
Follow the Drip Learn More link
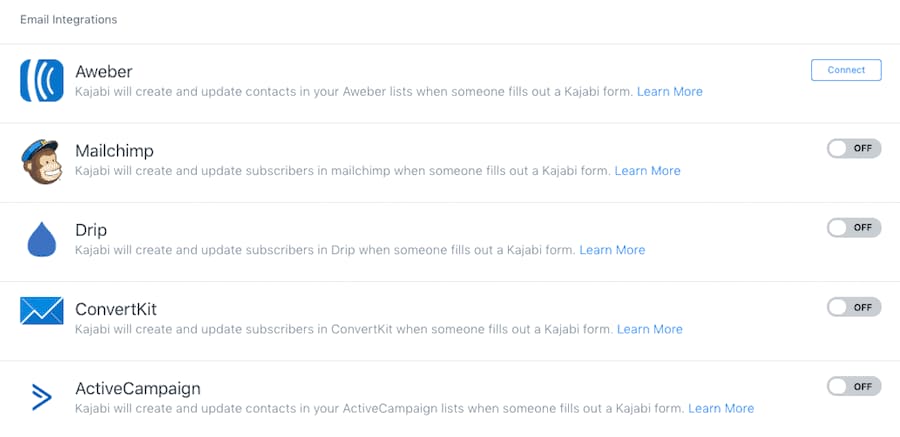(x=612, y=250)
